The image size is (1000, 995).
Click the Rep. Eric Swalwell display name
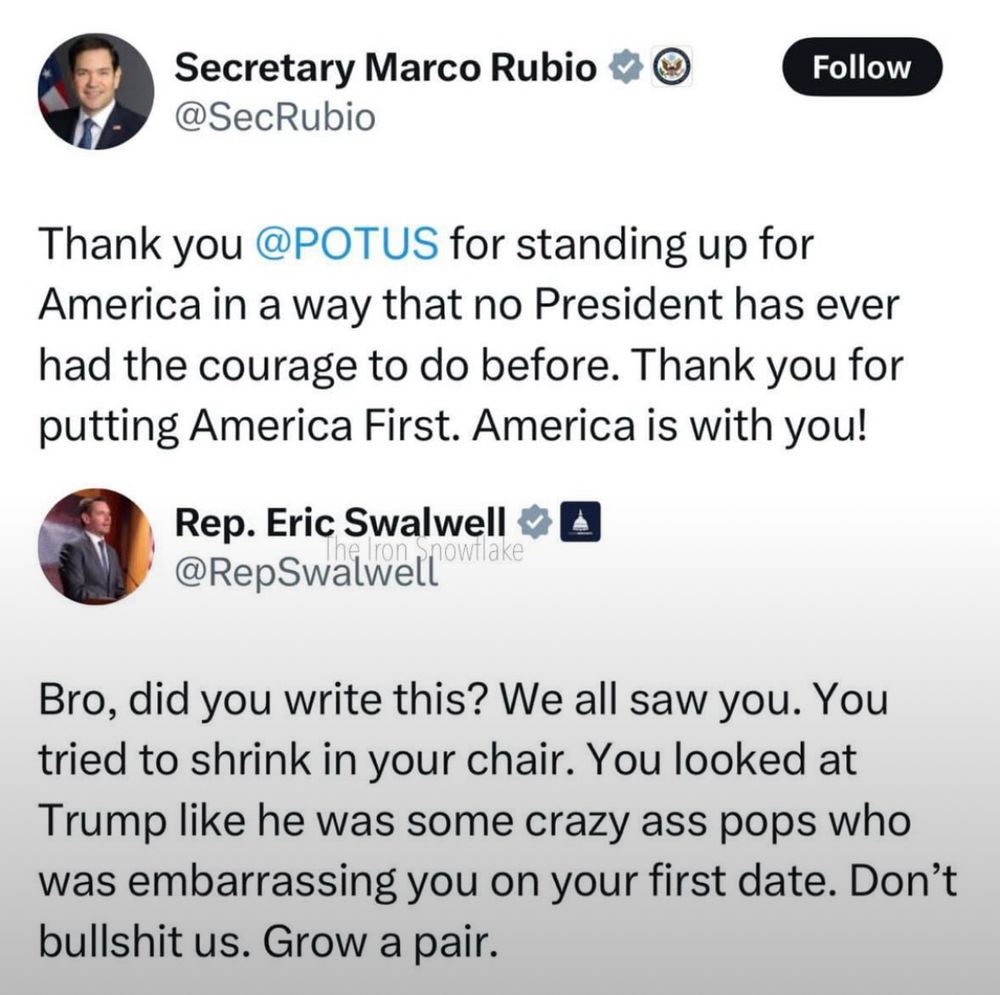click(x=341, y=521)
